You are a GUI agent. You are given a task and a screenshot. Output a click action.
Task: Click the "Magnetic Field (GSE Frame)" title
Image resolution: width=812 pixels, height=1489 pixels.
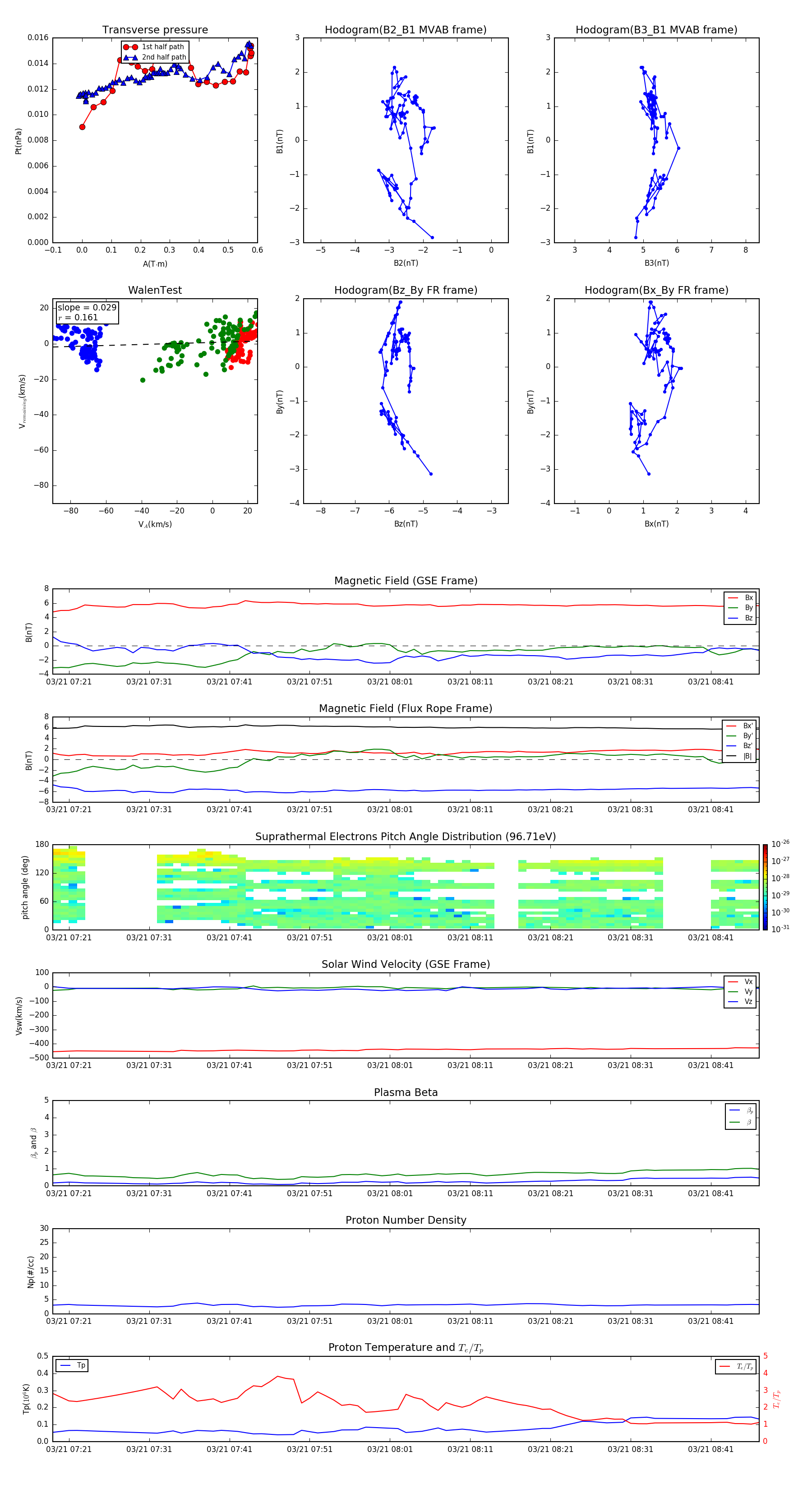pyautogui.click(x=406, y=581)
